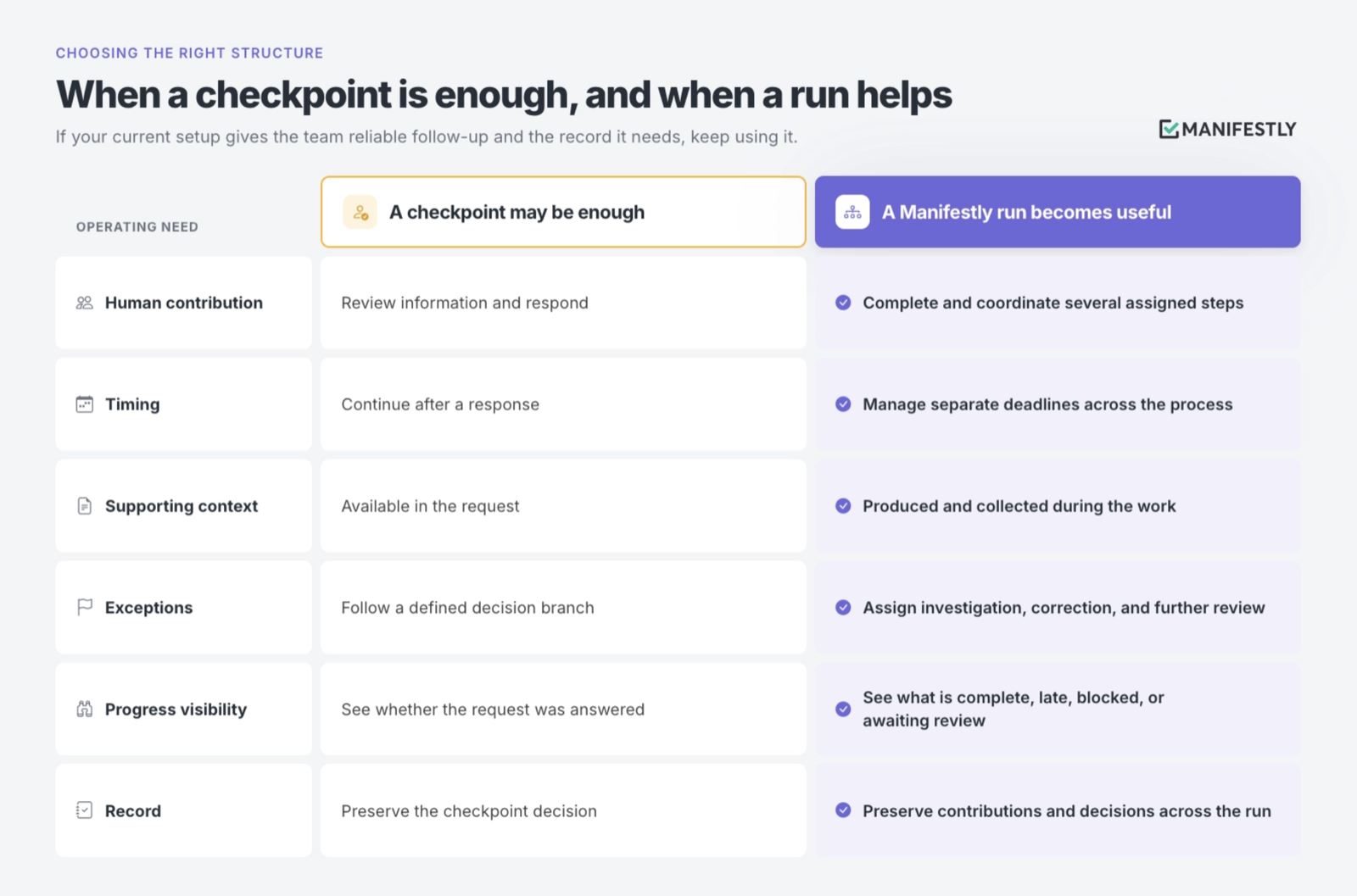Click 'Complete and coordinate several assigned steps' text
Image resolution: width=1357 pixels, height=896 pixels.
(x=1053, y=303)
